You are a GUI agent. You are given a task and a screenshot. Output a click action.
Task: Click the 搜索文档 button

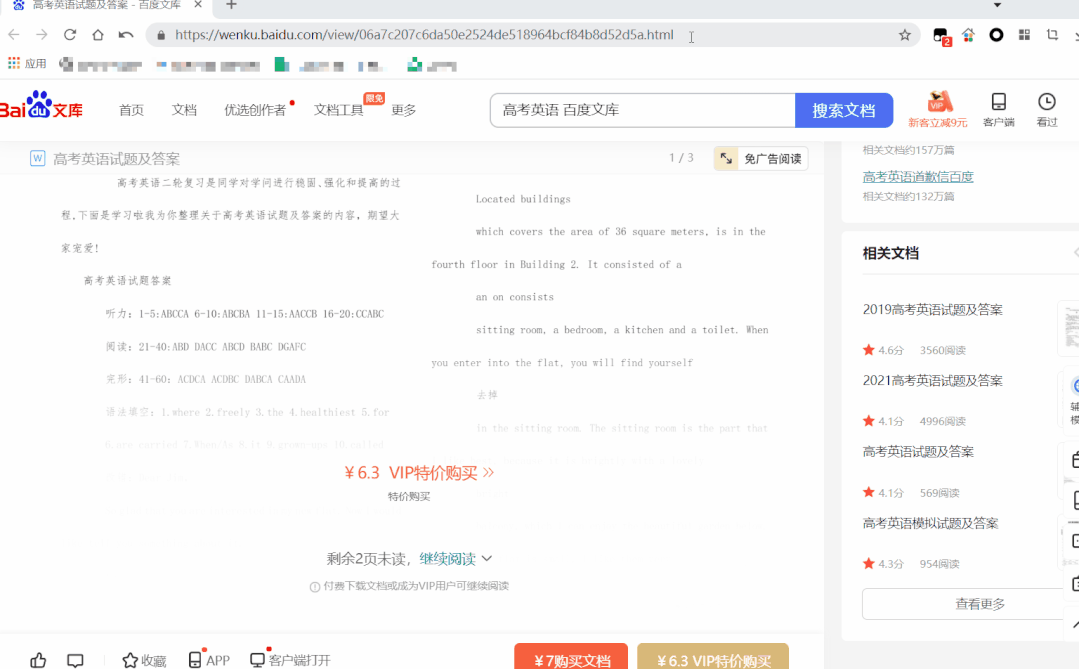(x=844, y=110)
